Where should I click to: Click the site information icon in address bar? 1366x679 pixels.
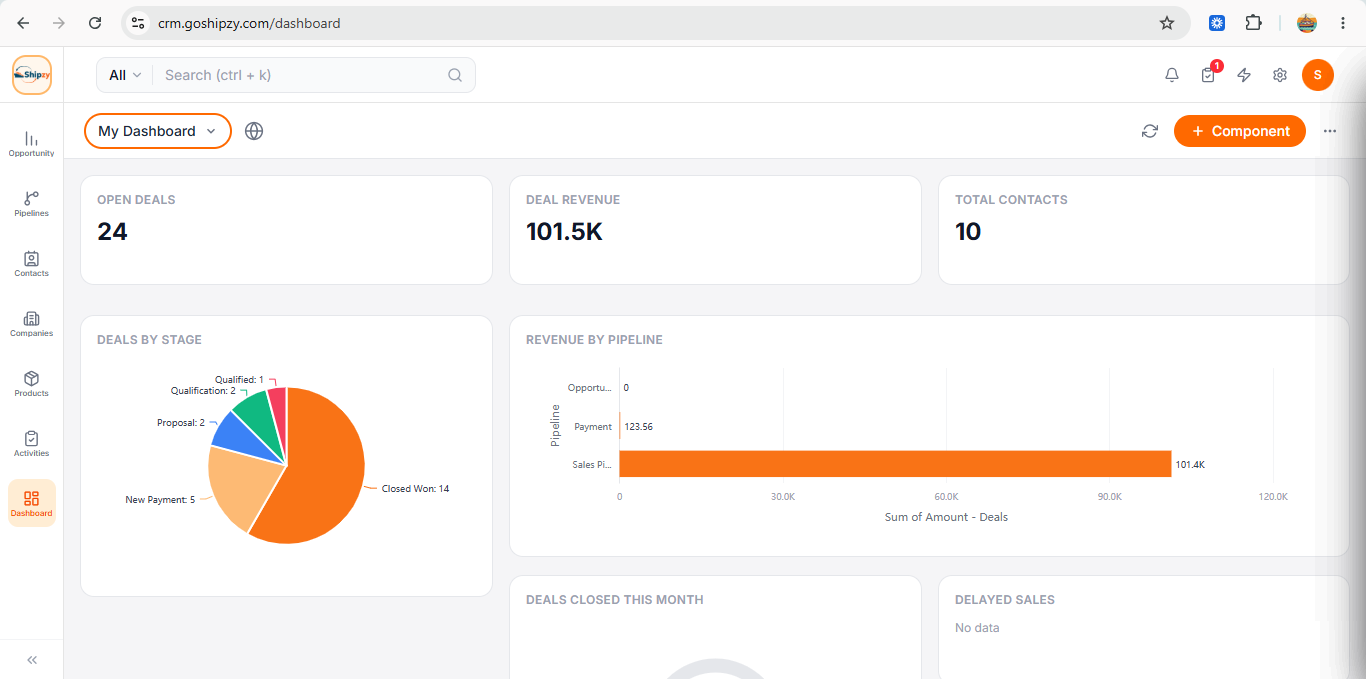pos(139,23)
